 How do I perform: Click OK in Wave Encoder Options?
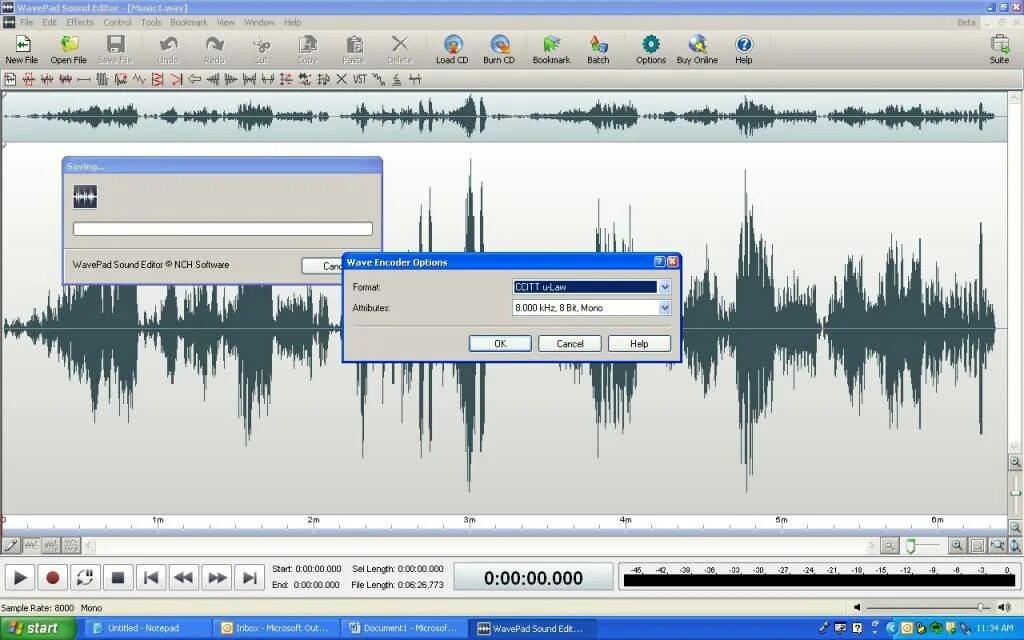[500, 344]
